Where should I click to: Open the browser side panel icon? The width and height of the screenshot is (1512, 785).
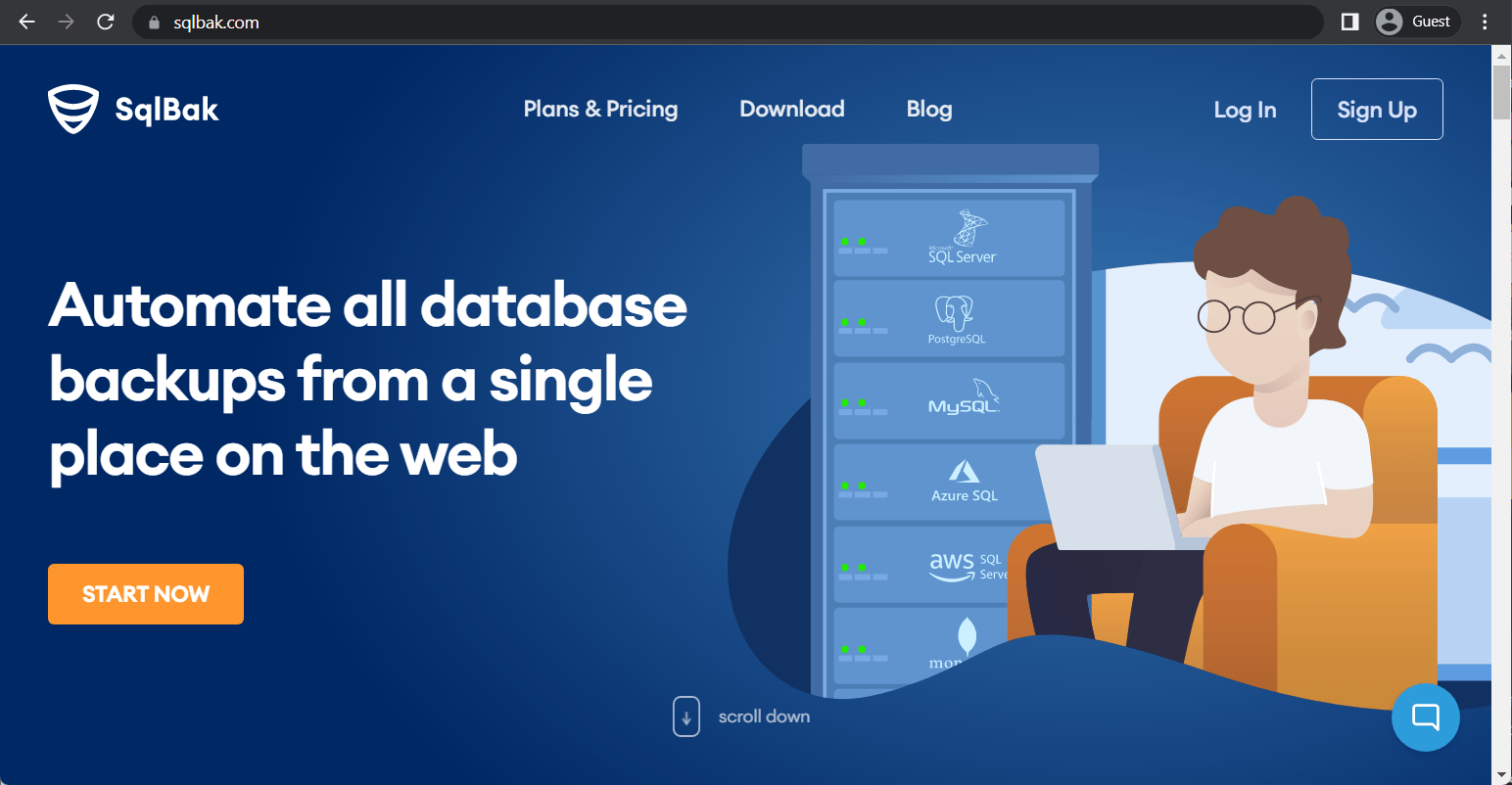[x=1348, y=21]
